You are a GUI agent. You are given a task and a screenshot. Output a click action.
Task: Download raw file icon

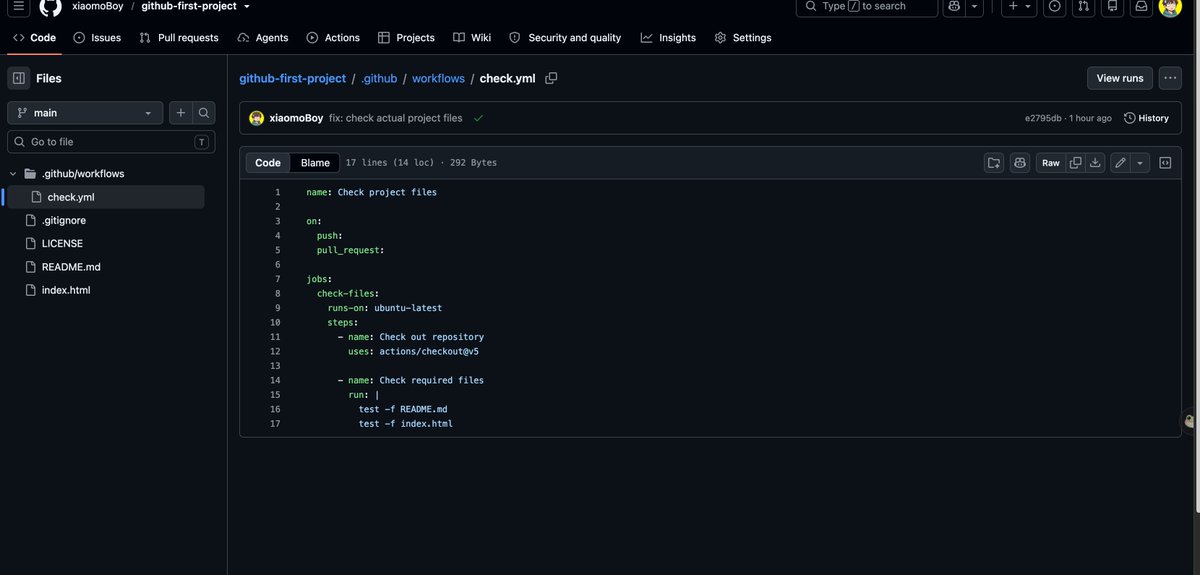[x=1095, y=163]
